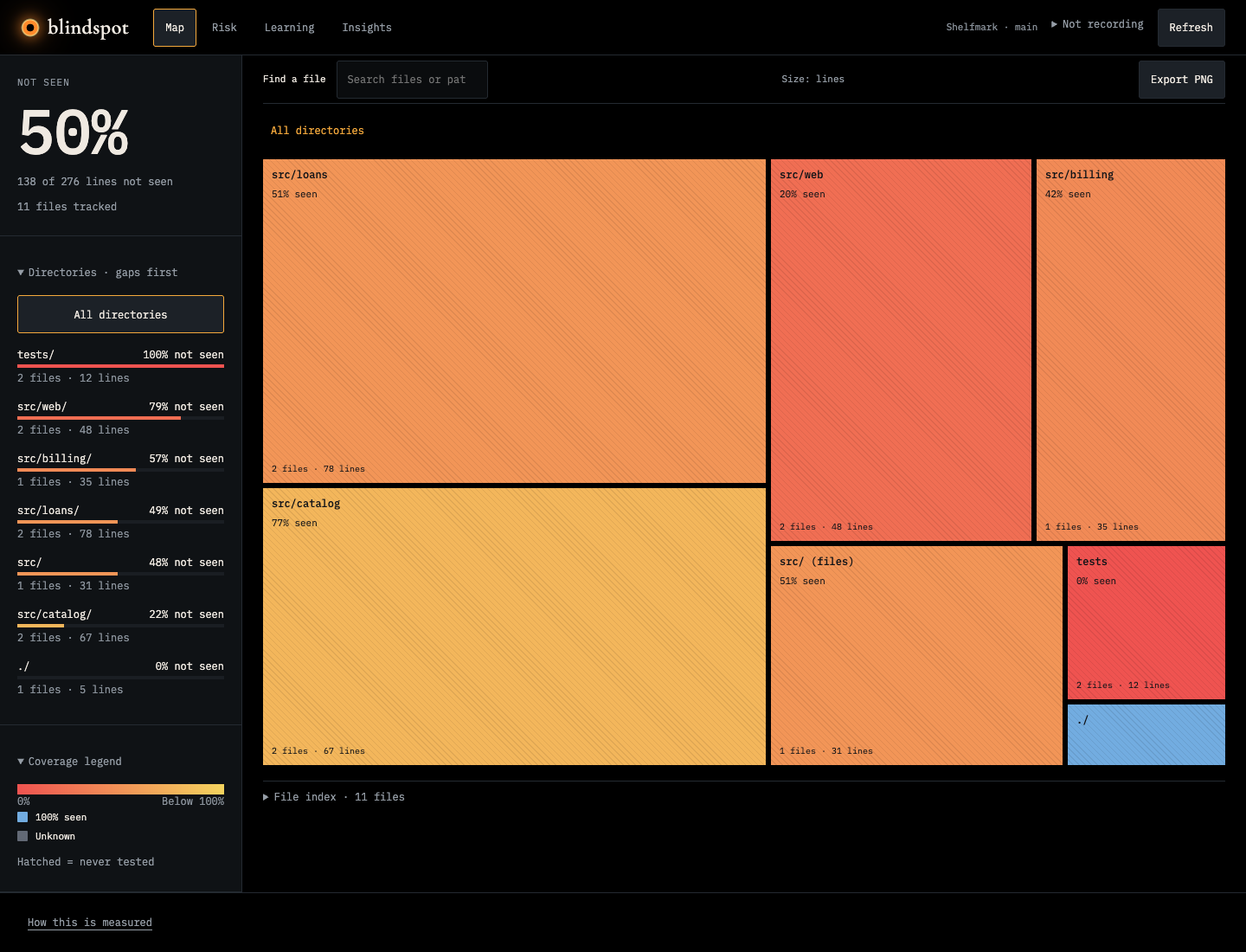Open How this is measured link
This screenshot has height=952, width=1246.
point(90,923)
